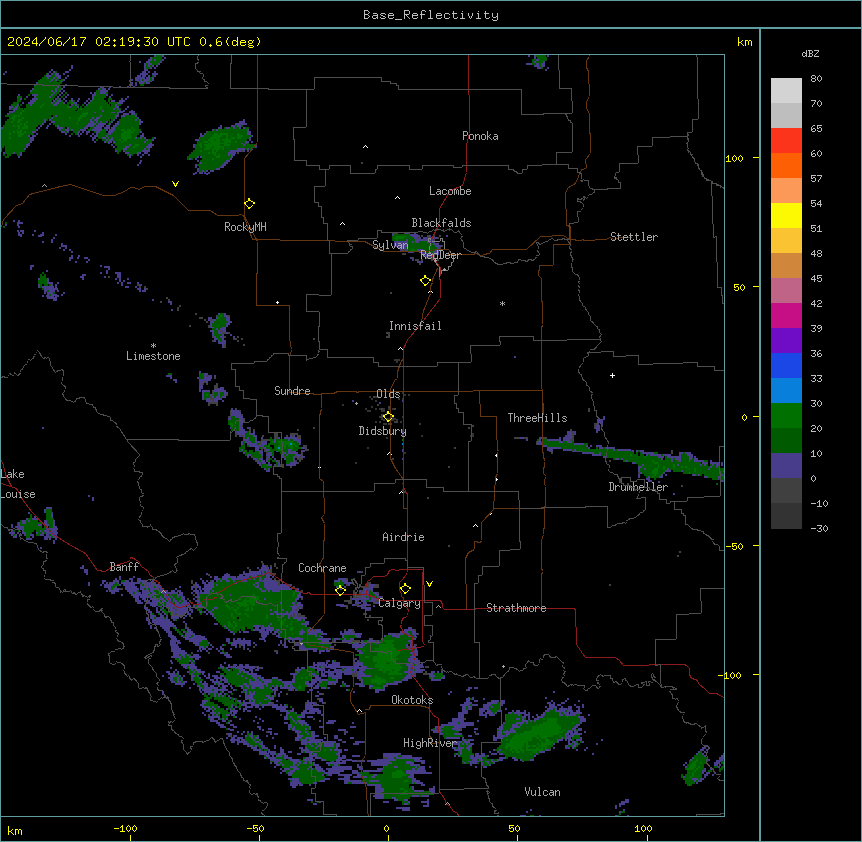Viewport: 862px width, 842px height.
Task: Click the Lake Louise label
Action: [18, 484]
